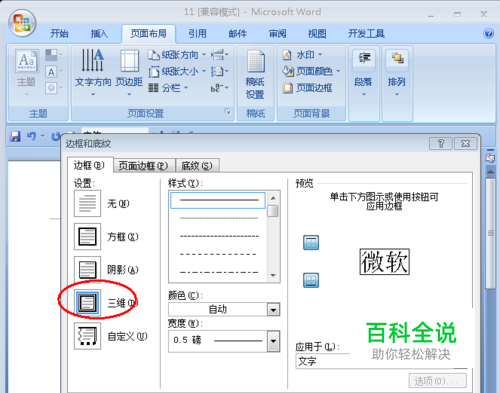Screen dimensions: 500x393
Task: Select Shading (底纹) dialog tab
Action: pyautogui.click(x=197, y=165)
